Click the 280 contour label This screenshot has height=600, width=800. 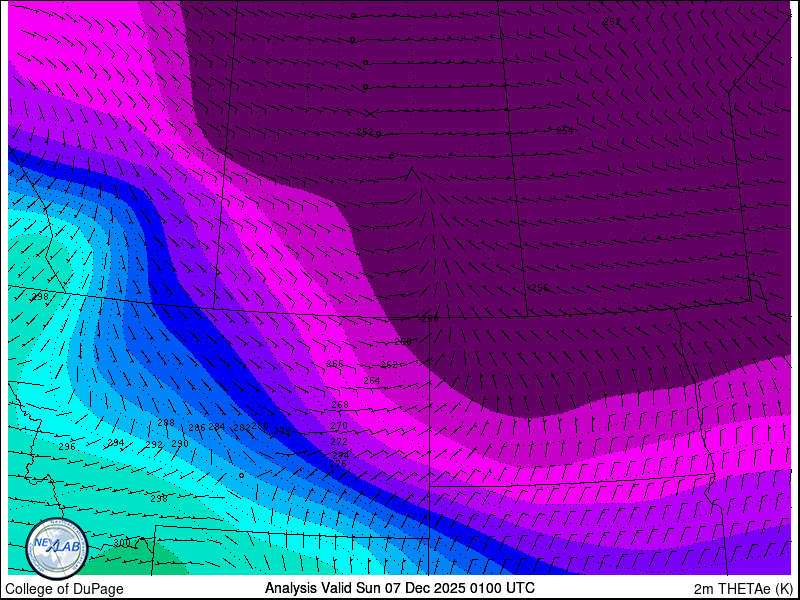point(260,426)
